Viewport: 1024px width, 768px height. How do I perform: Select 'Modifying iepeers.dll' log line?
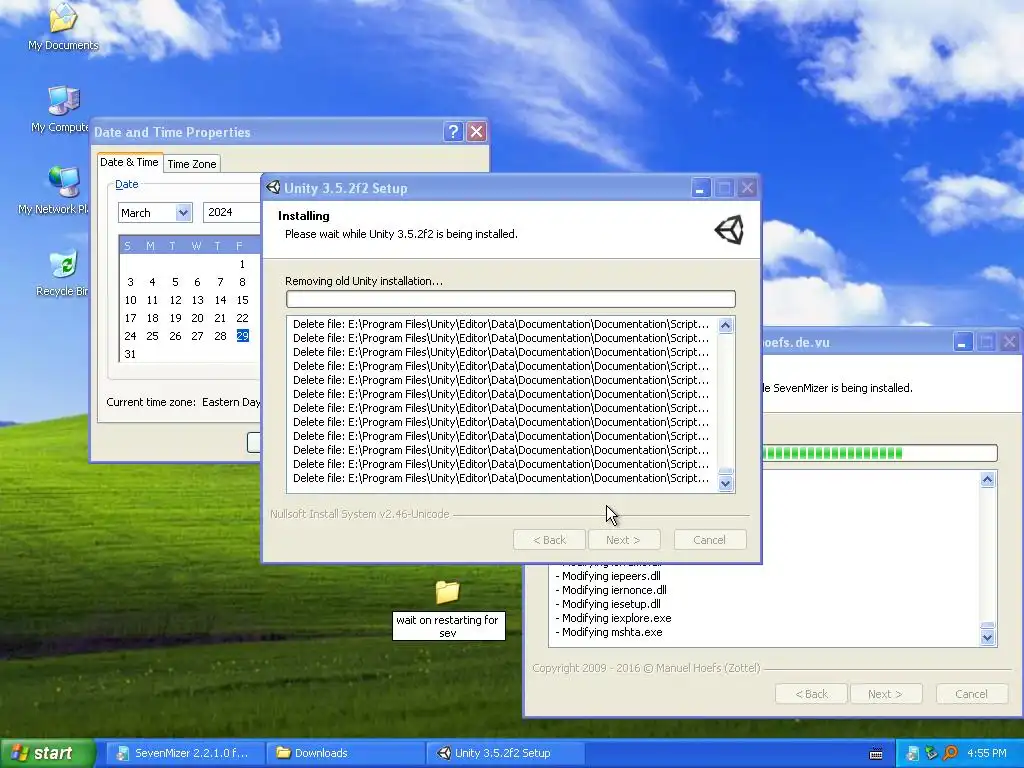click(608, 576)
